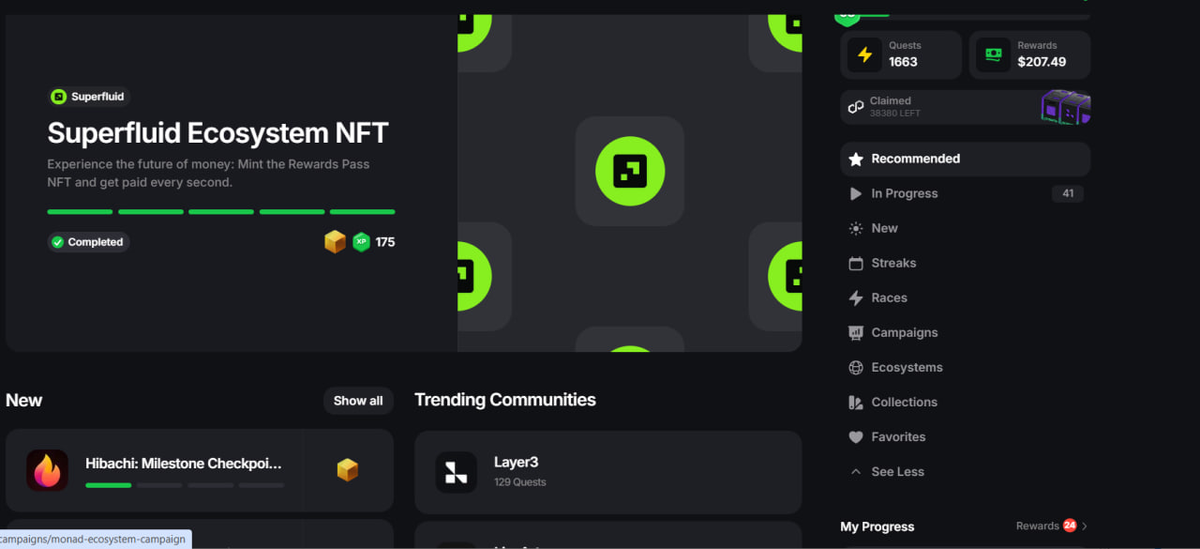Click the chevron next to Rewards 24
Screen dimensions: 1200x549
[x=1085, y=526]
